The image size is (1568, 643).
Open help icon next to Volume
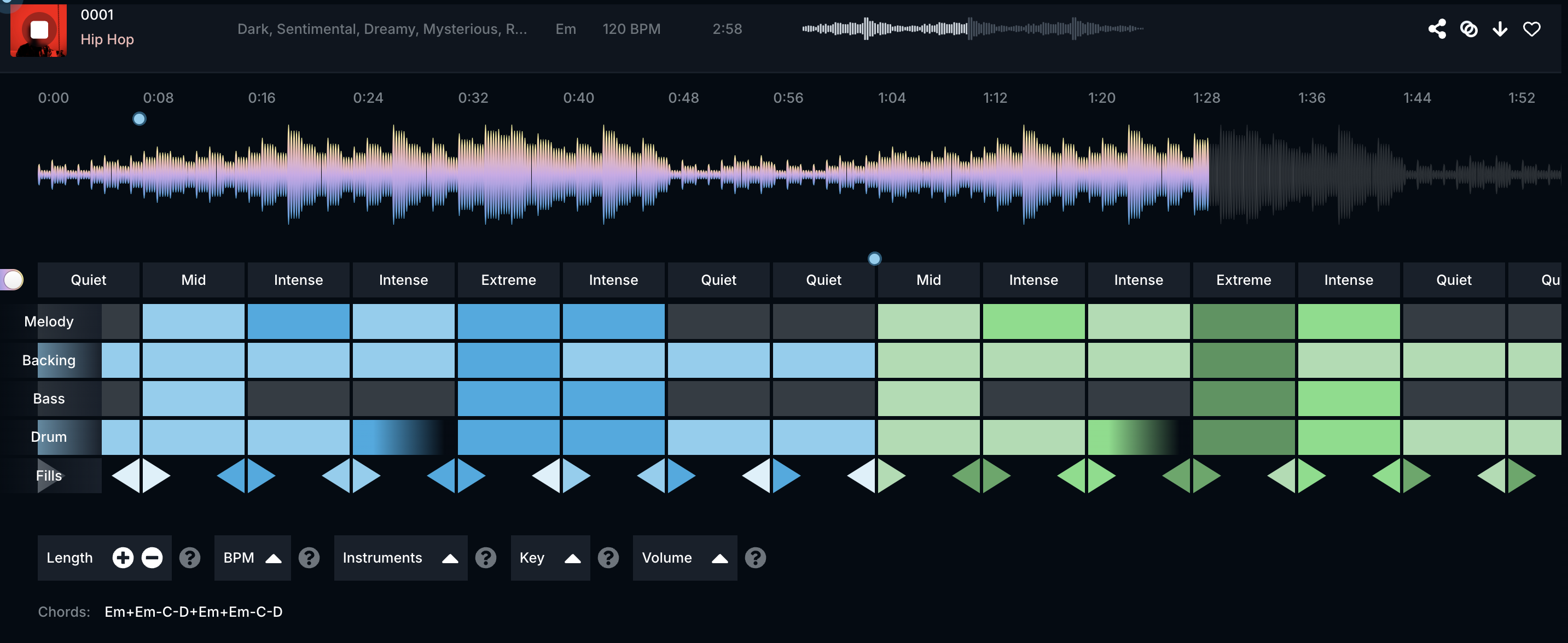756,557
